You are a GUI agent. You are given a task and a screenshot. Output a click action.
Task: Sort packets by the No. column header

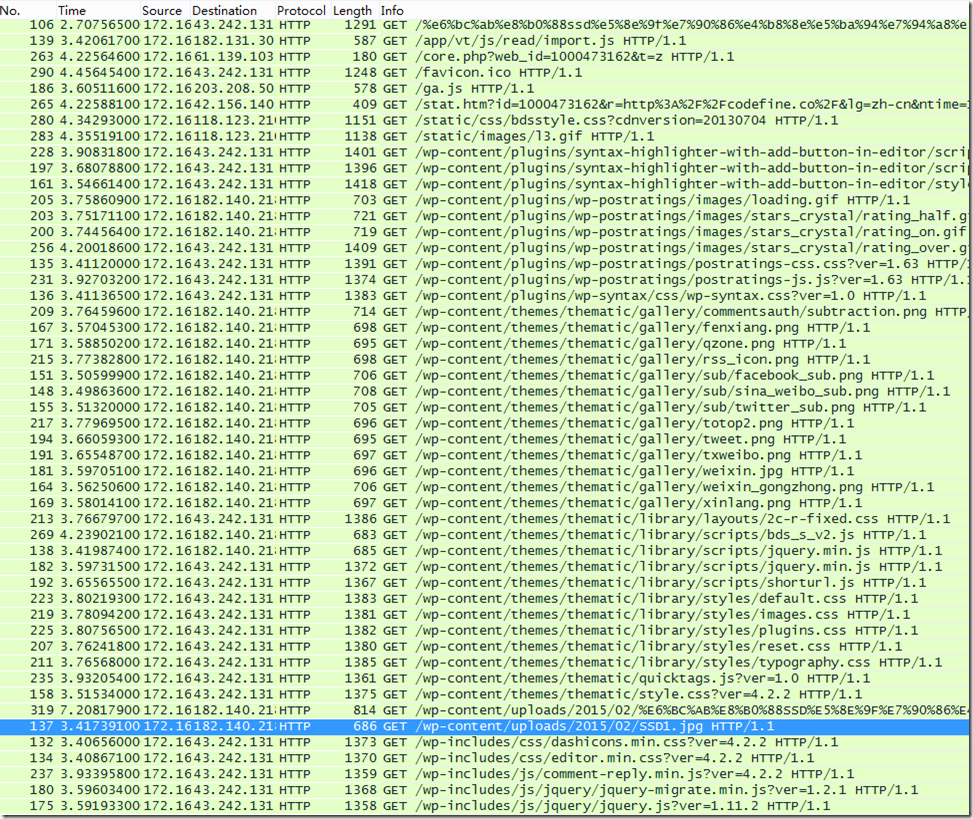tap(12, 10)
